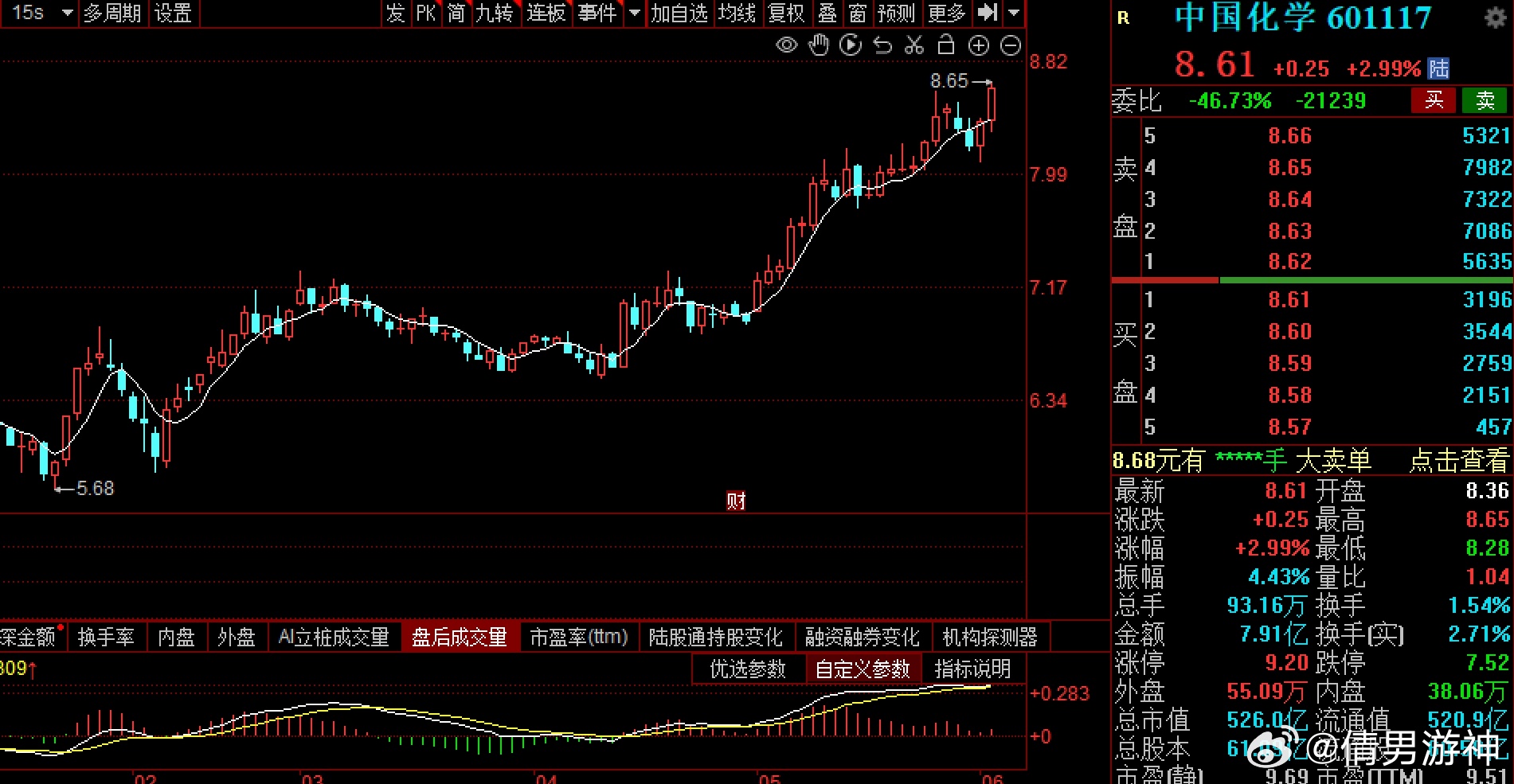
Task: Zoom in using the plus circle icon
Action: 978,45
